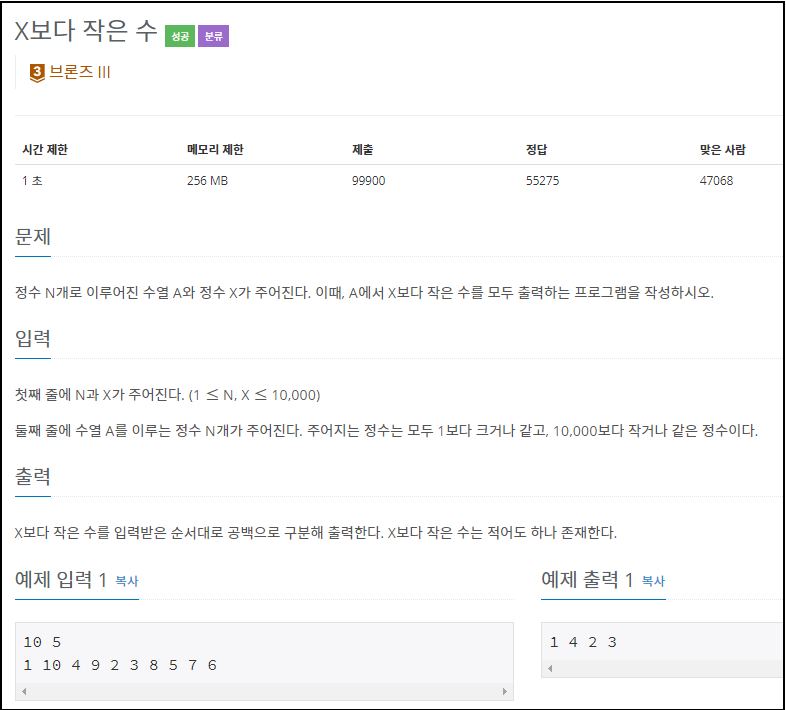Click the submission count '99900'
Screen dimensions: 786x710
[x=368, y=181]
